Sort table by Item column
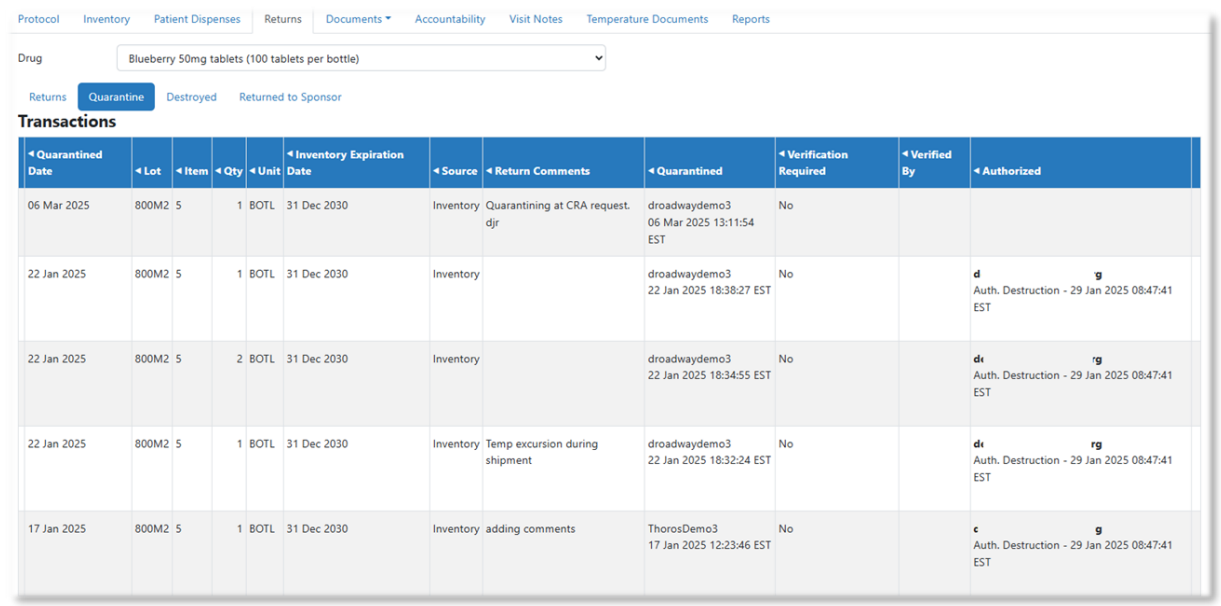Viewport: 1221px width, 606px height. pyautogui.click(x=192, y=171)
